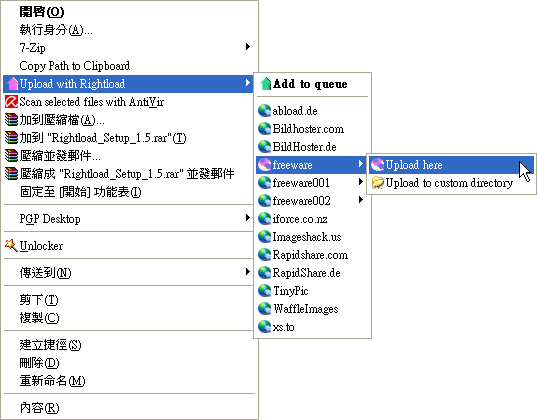Click the globe icon next to Bildhoster.com

tap(264, 129)
